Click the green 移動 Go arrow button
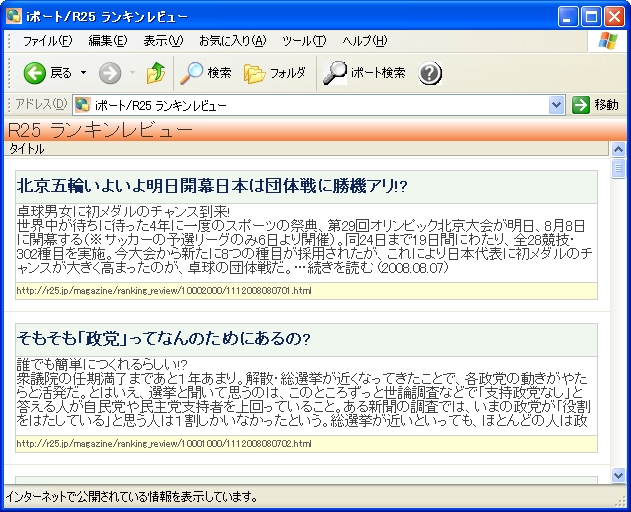Screen dimensions: 631x512 [x=595, y=105]
